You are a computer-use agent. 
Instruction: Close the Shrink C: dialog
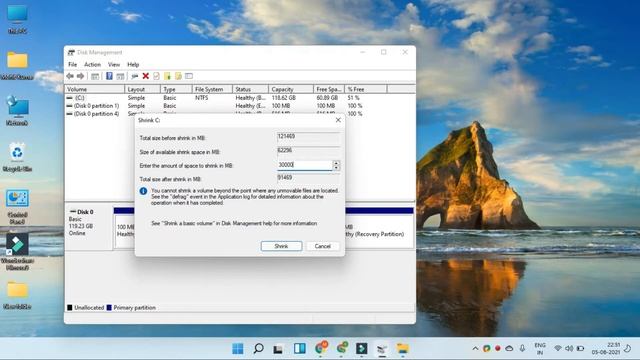point(338,120)
